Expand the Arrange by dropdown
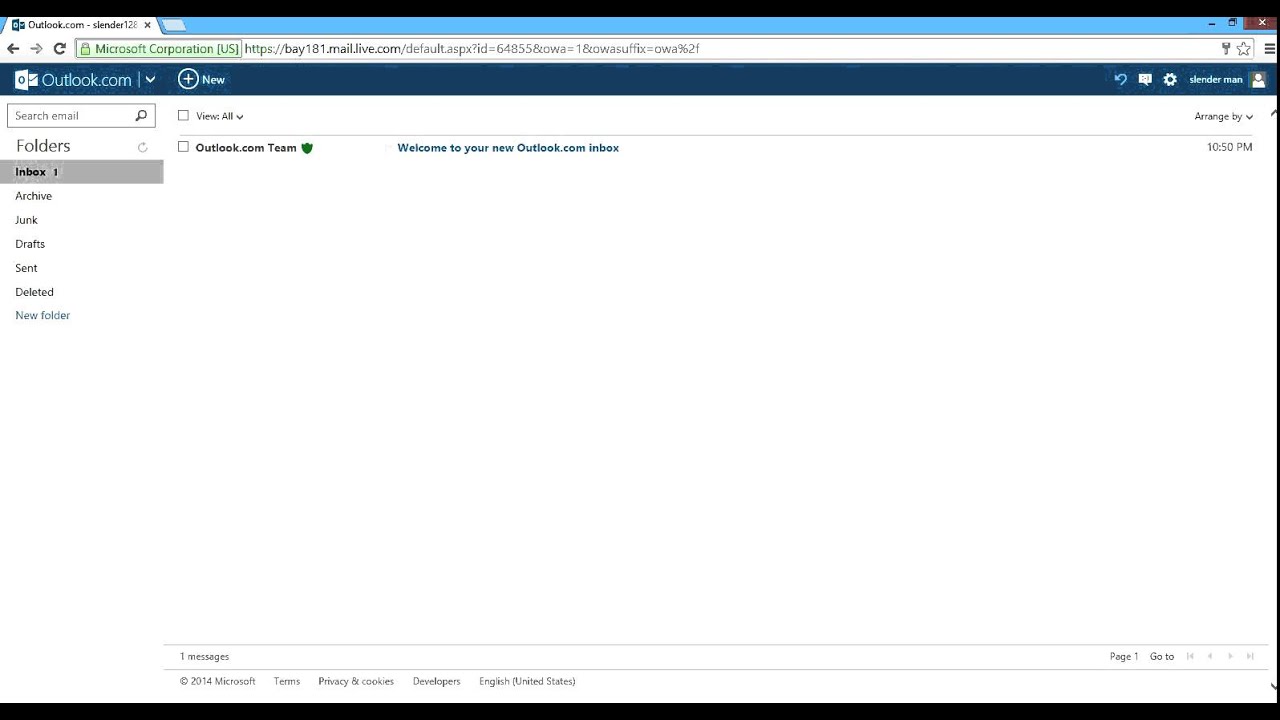Image resolution: width=1280 pixels, height=720 pixels. pyautogui.click(x=1223, y=116)
